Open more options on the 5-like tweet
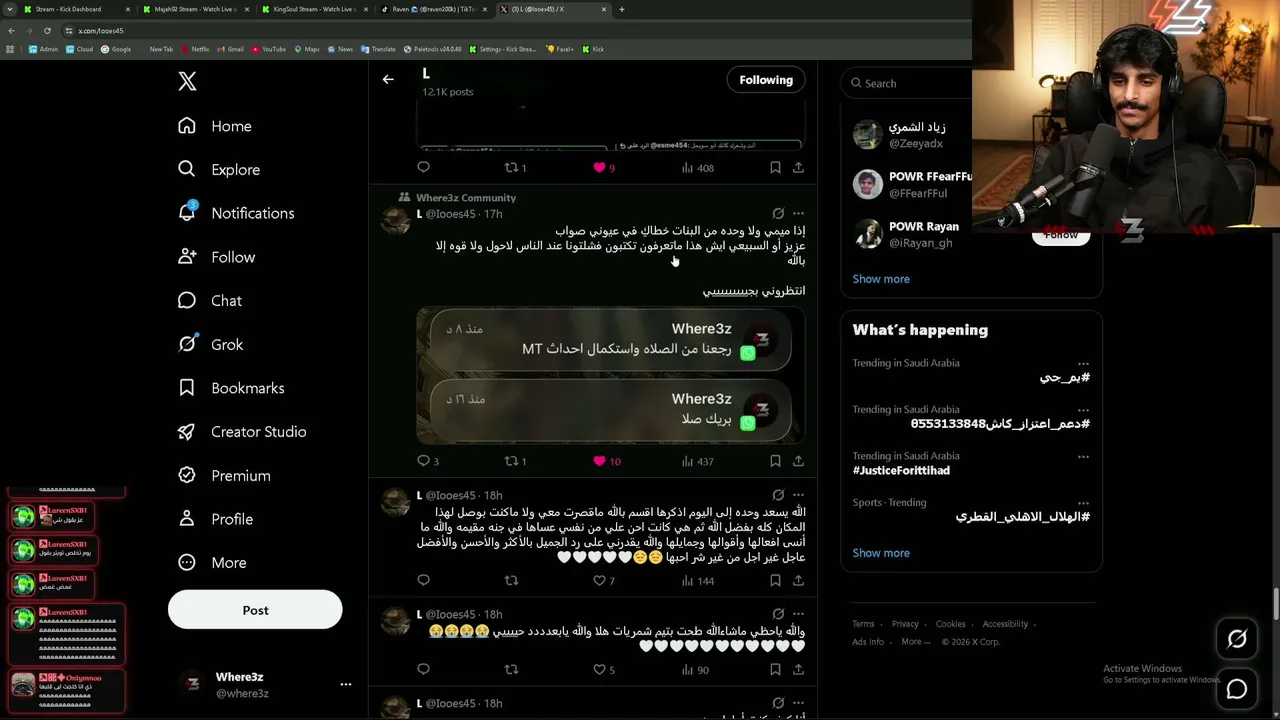 point(798,614)
